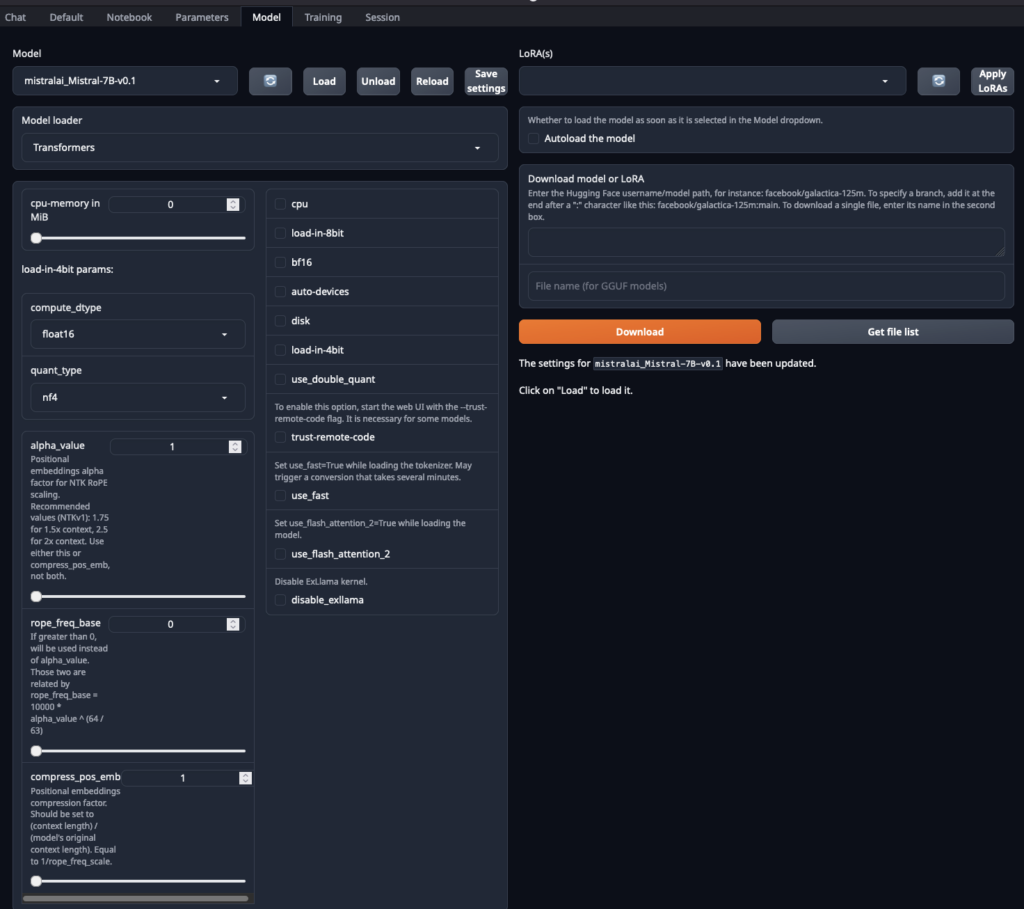Click the Hugging Face model path text box
Image resolution: width=1024 pixels, height=909 pixels.
click(x=766, y=242)
